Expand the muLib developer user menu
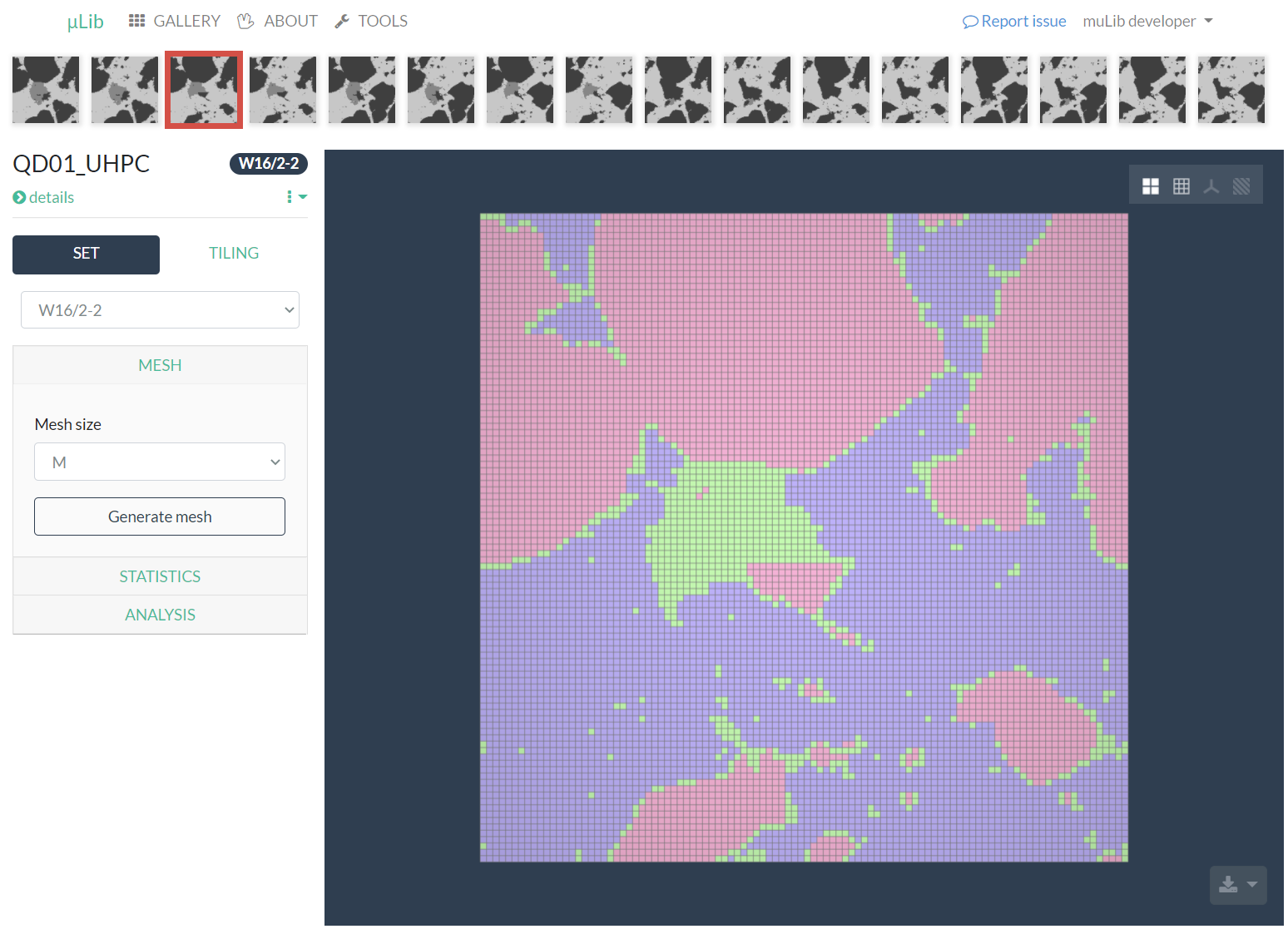 pos(1147,22)
